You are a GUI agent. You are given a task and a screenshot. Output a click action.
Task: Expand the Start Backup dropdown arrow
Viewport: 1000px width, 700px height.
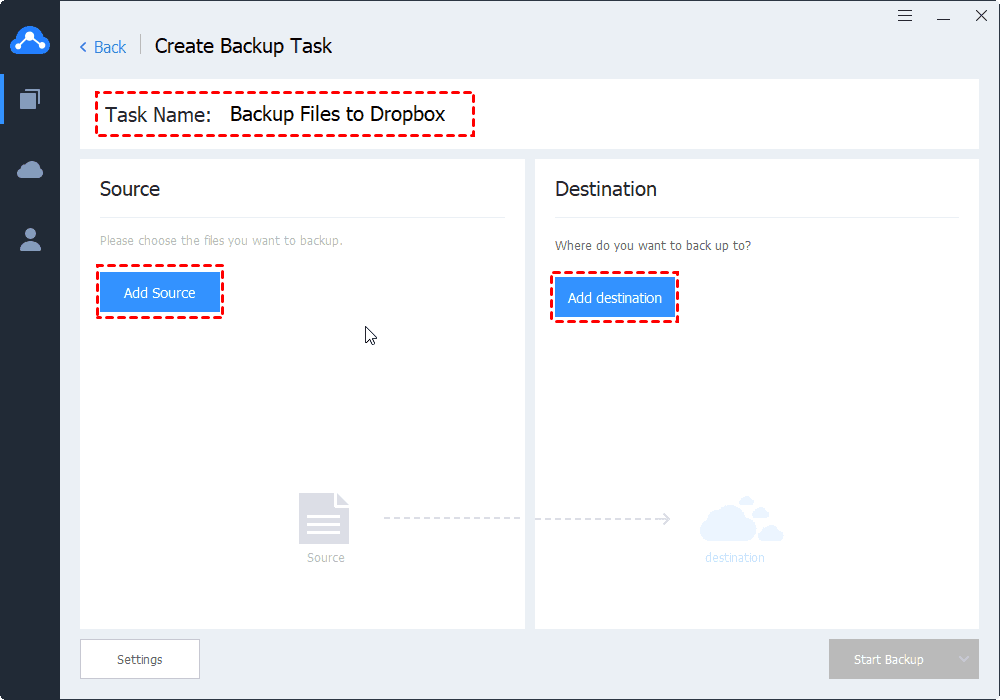pos(964,659)
